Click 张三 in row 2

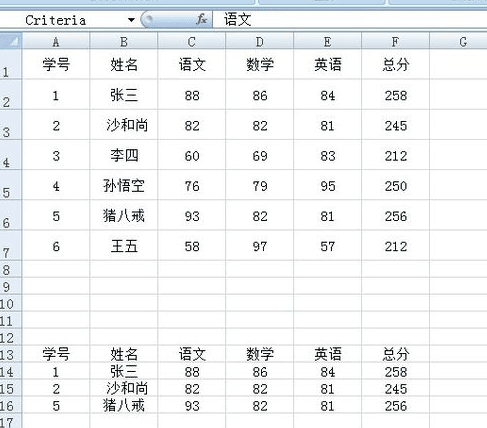click(124, 95)
